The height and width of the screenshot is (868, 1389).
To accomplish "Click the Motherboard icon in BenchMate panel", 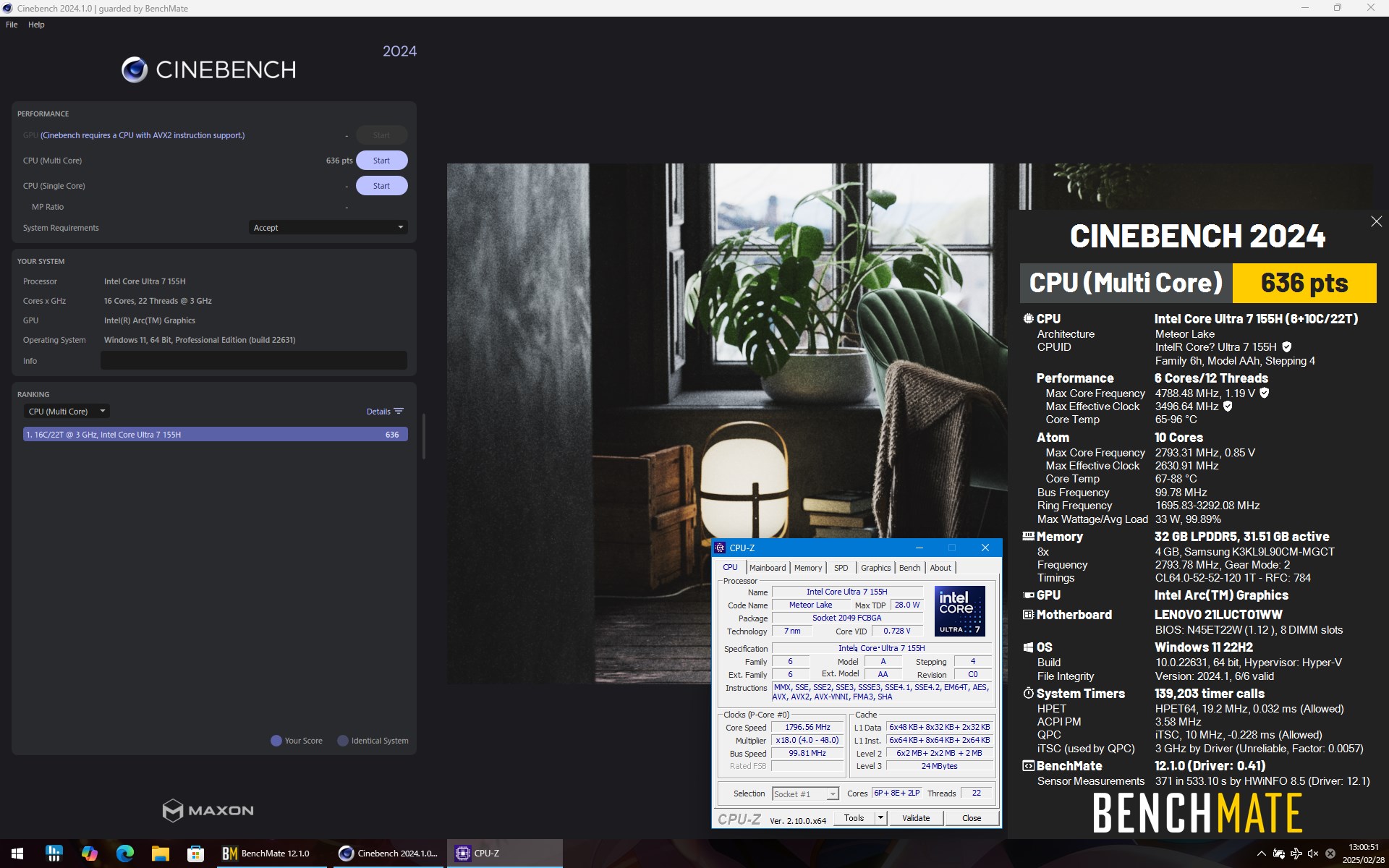I will (1028, 615).
